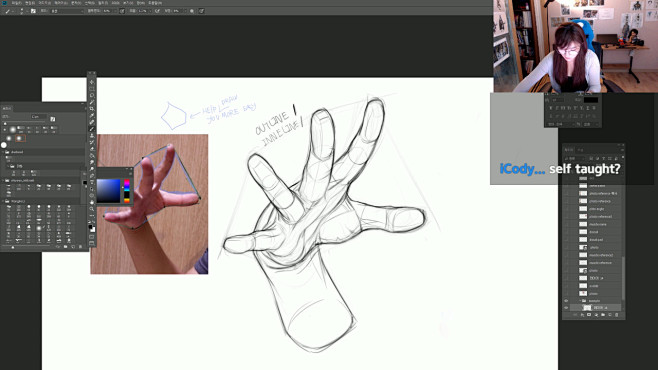Viewport: 658px width, 370px height.
Task: Open the File menu
Action: pos(16,3)
